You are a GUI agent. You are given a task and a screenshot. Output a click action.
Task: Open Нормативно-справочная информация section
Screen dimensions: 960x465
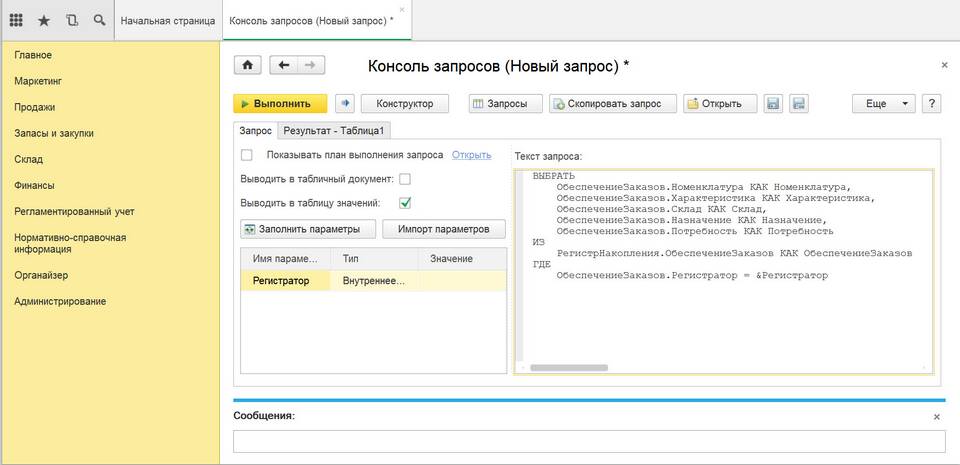[x=70, y=243]
